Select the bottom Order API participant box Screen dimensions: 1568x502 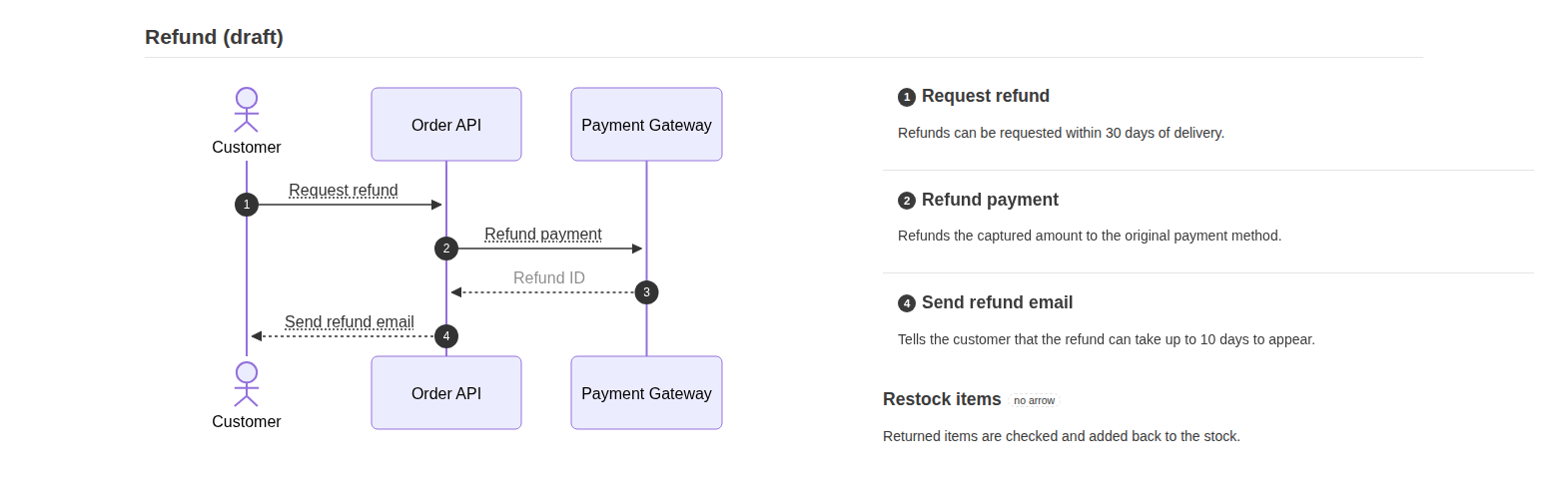446,393
